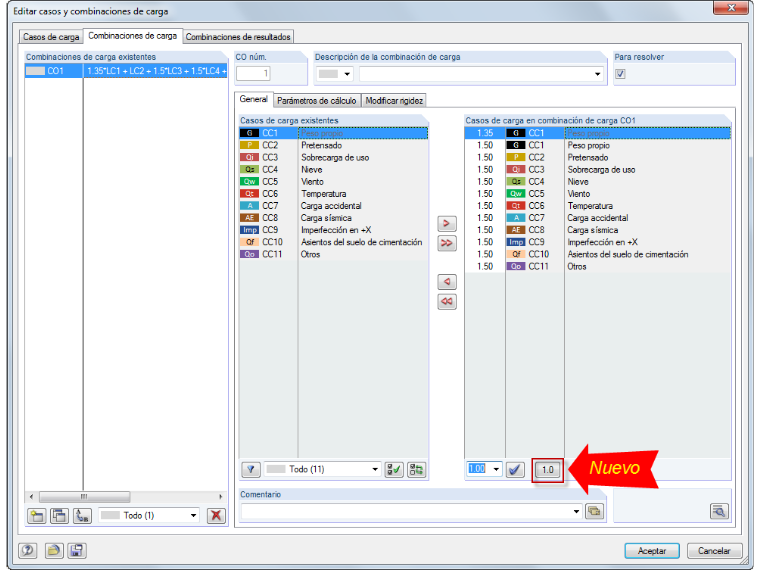
Task: Click invert selection icon in load cases
Action: [416, 469]
